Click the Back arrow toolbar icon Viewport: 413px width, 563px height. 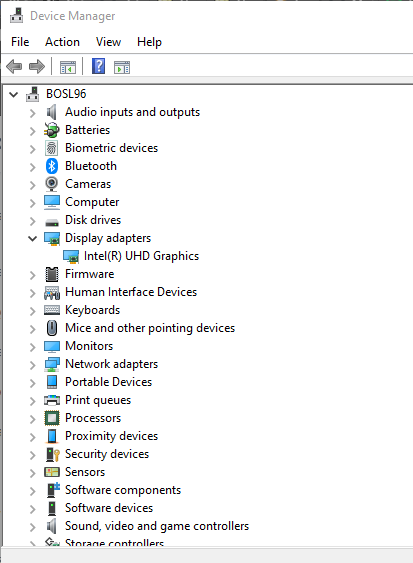pos(14,67)
